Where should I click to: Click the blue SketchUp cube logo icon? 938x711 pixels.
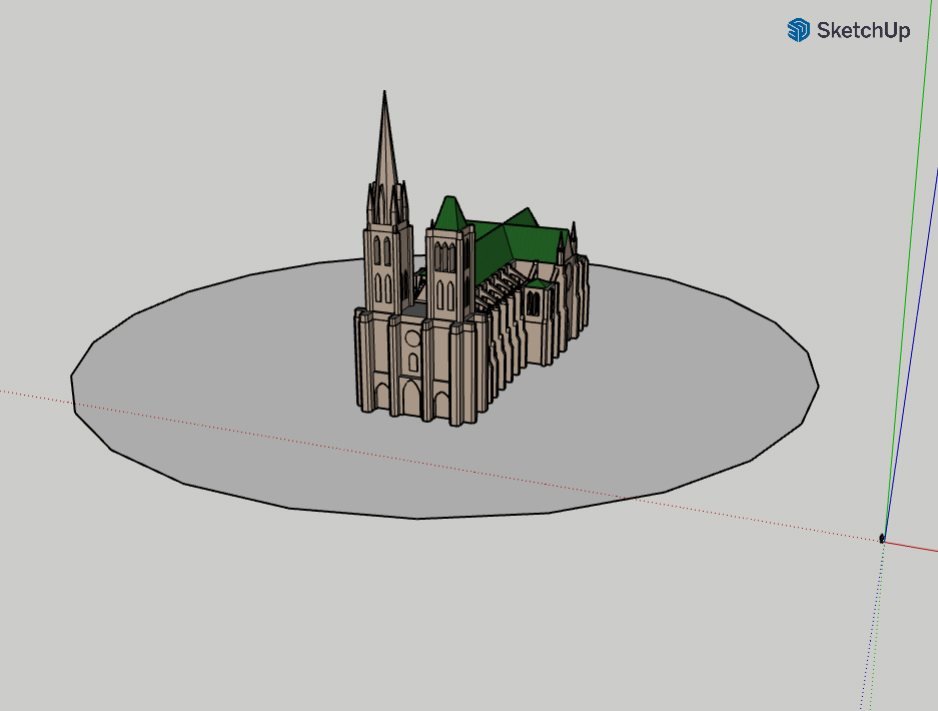(798, 30)
